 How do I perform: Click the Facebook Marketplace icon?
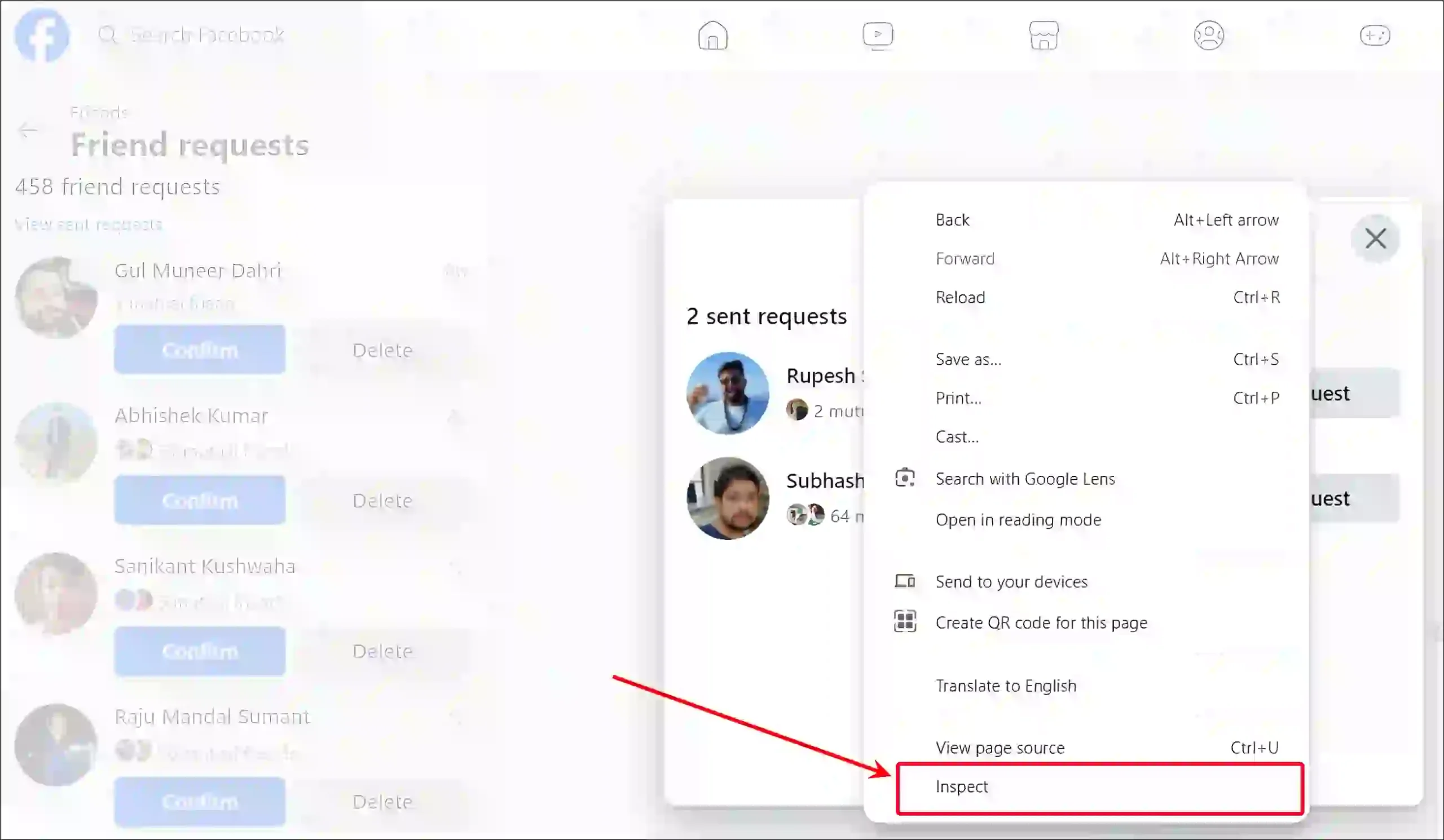pyautogui.click(x=1044, y=35)
